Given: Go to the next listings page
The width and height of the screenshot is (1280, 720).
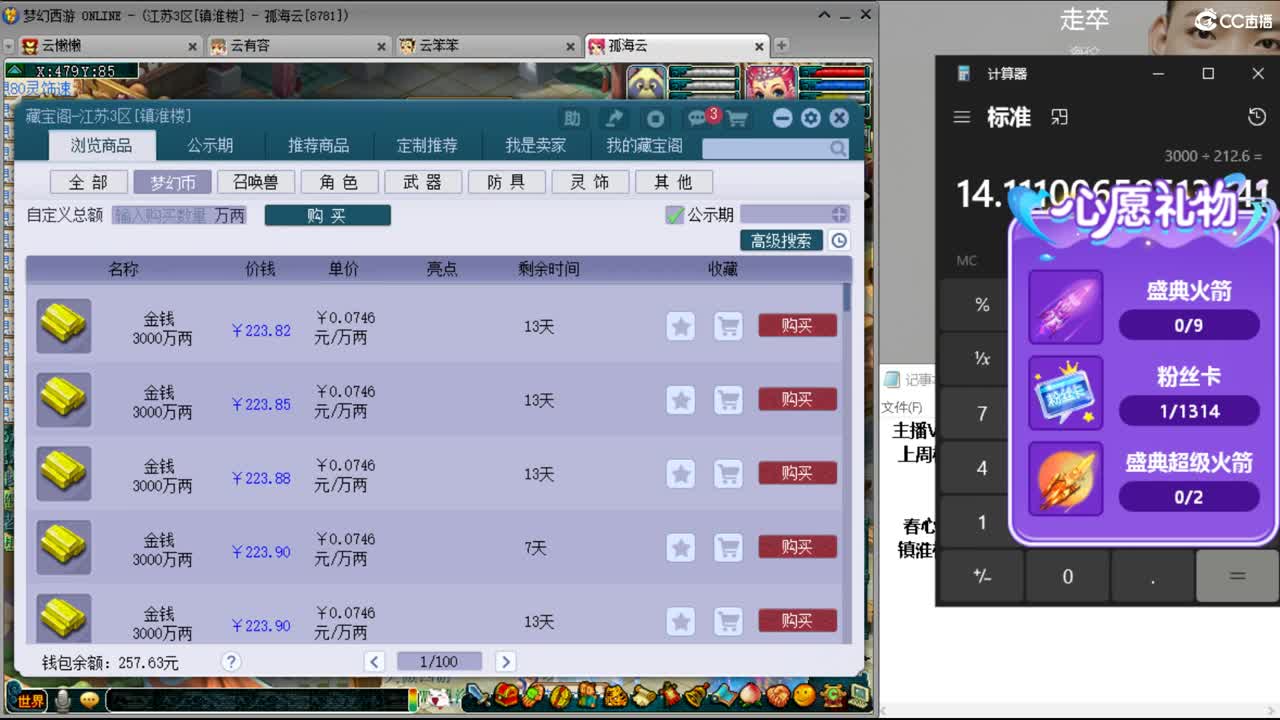Looking at the screenshot, I should [x=505, y=661].
